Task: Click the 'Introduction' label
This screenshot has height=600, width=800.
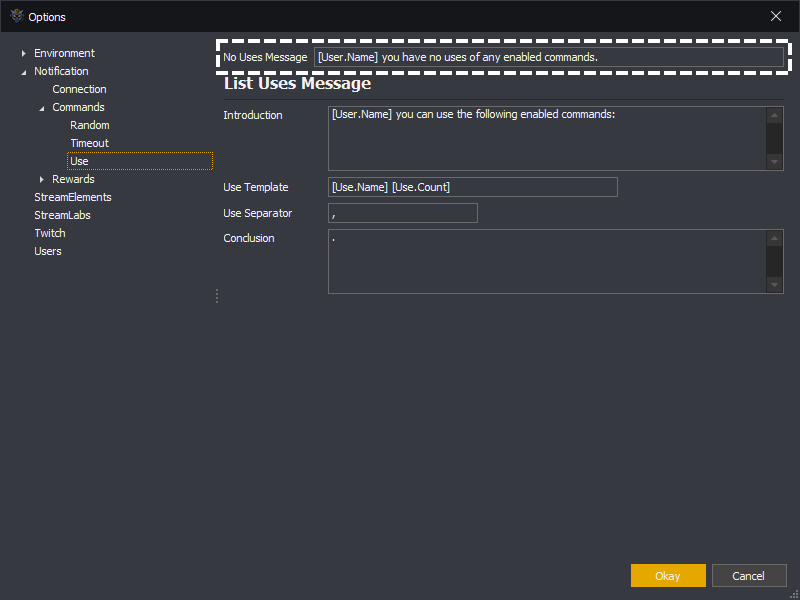Action: click(x=253, y=115)
